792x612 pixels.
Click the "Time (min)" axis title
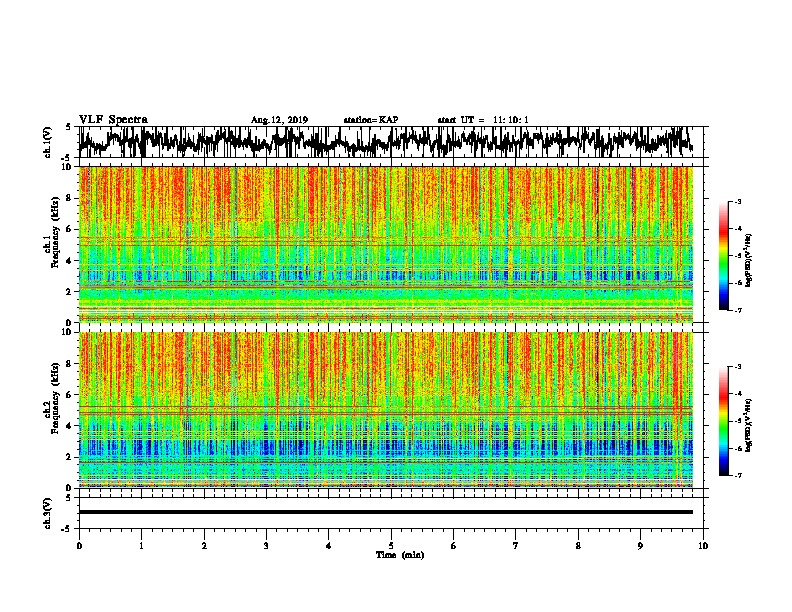(x=400, y=555)
